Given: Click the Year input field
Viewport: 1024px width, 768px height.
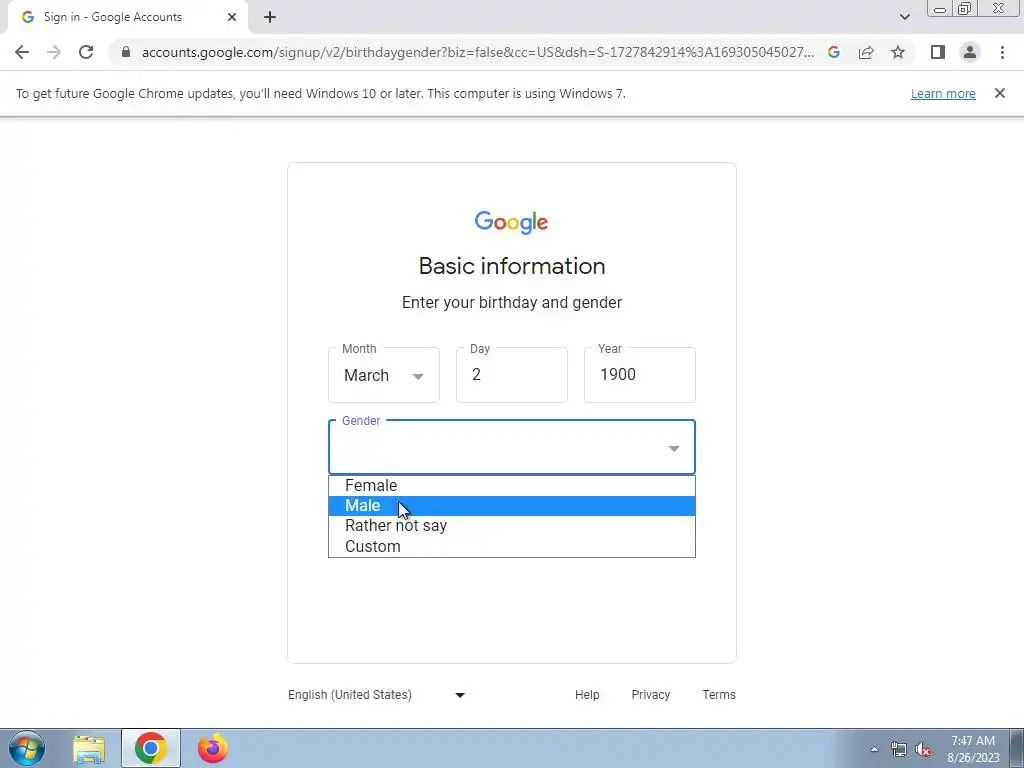Looking at the screenshot, I should 640,375.
